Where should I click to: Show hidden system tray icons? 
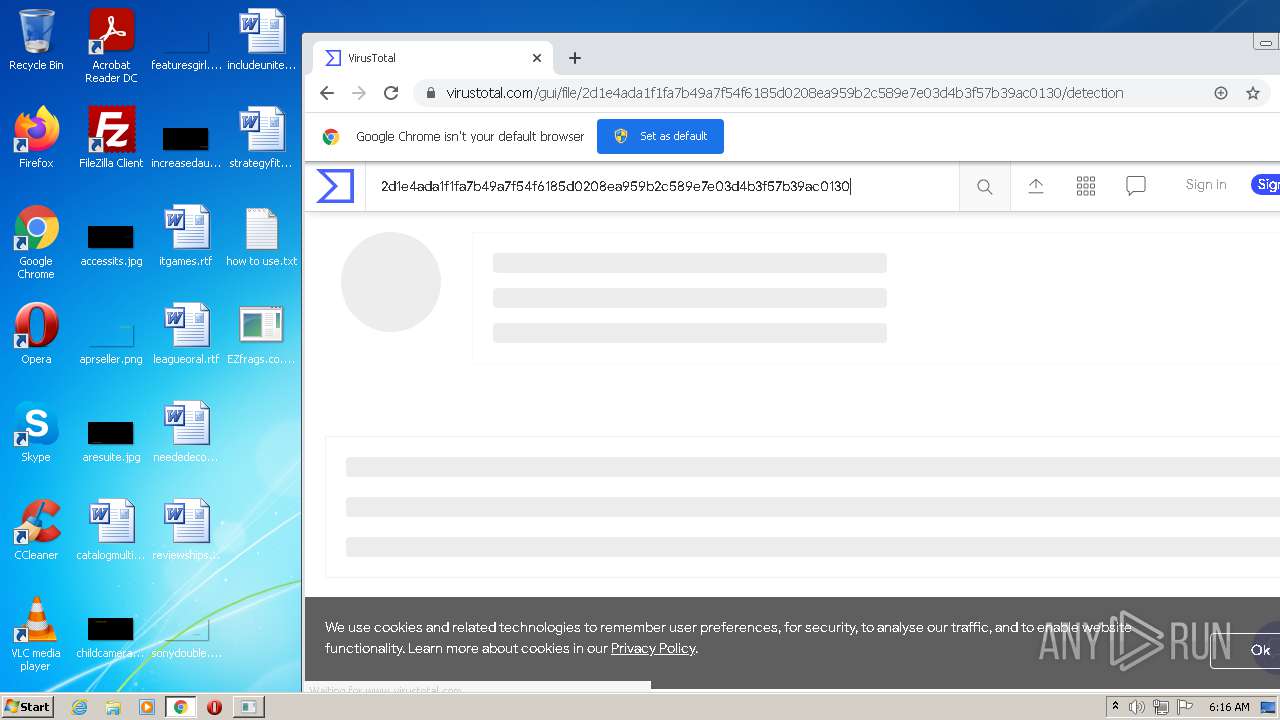pyautogui.click(x=1115, y=706)
